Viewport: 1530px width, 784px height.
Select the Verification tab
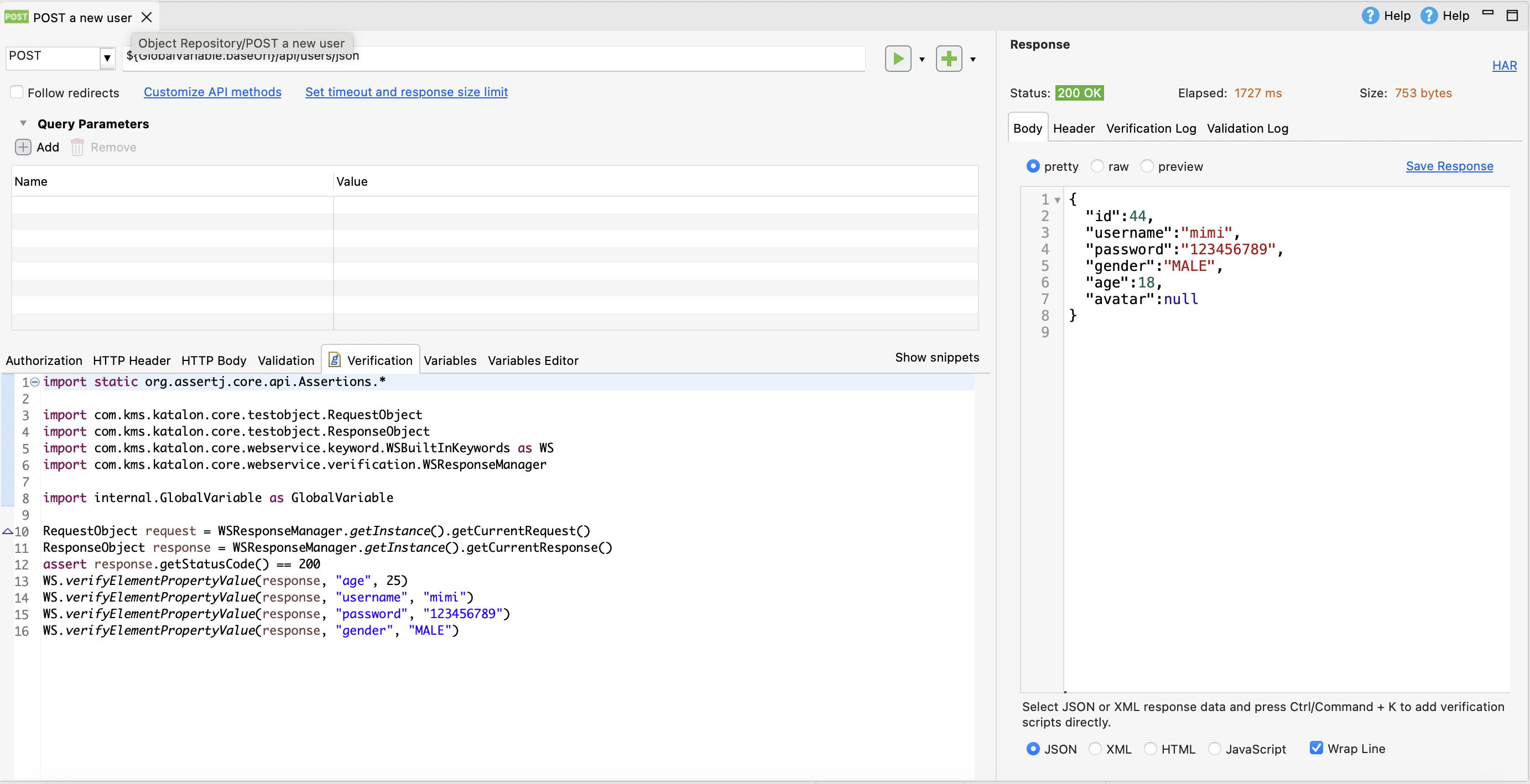(x=371, y=360)
